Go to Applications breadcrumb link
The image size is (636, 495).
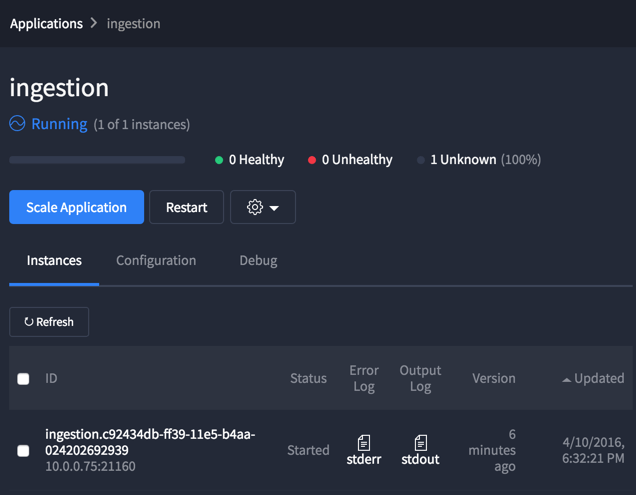46,23
